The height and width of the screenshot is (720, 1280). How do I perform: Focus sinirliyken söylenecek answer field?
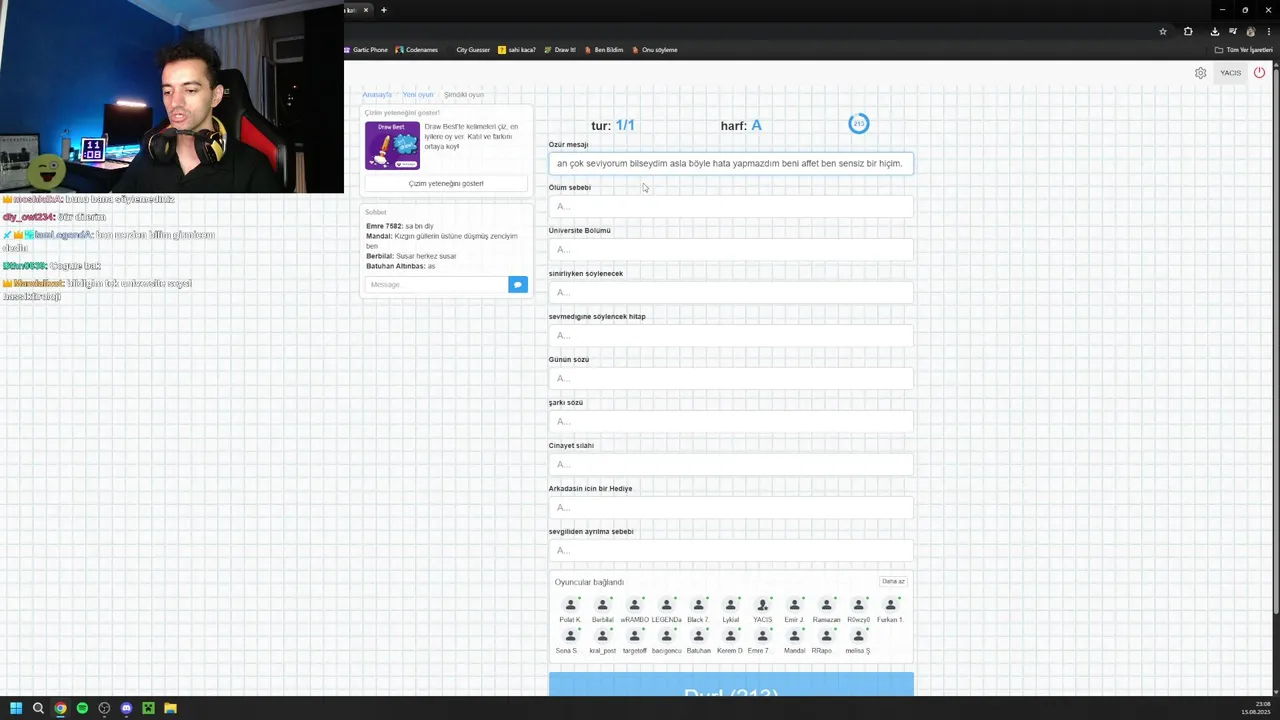tap(731, 292)
